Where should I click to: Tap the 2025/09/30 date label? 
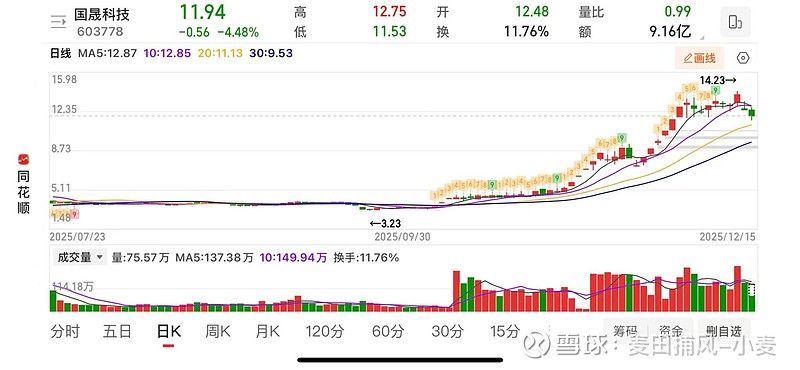(x=403, y=237)
